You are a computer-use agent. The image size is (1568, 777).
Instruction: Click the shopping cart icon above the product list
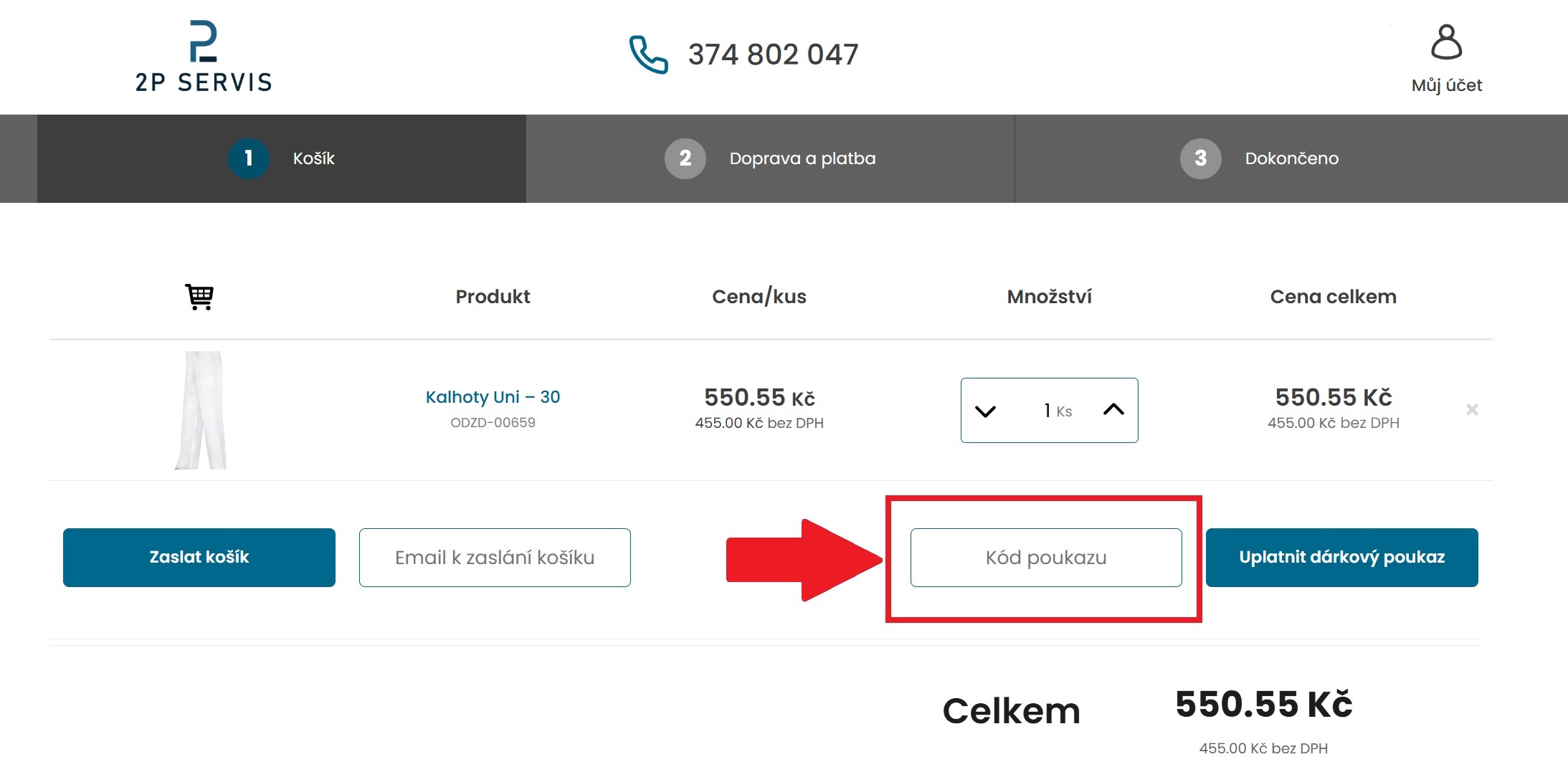[199, 296]
